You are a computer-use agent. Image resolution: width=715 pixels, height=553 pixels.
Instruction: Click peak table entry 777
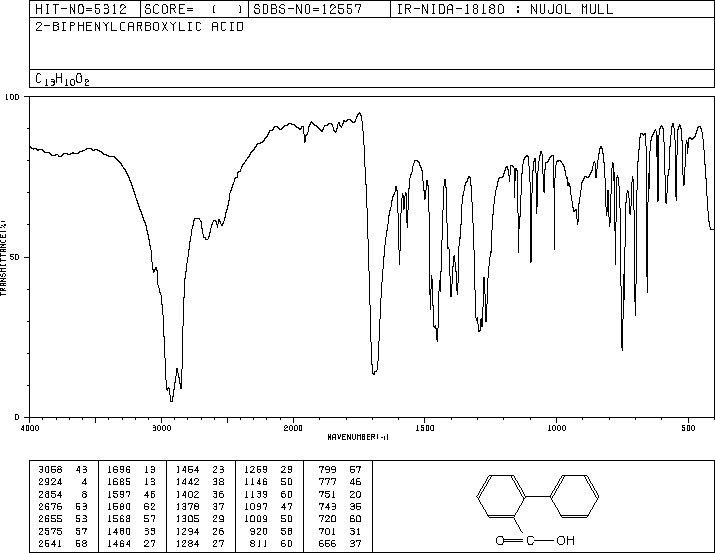[327, 482]
